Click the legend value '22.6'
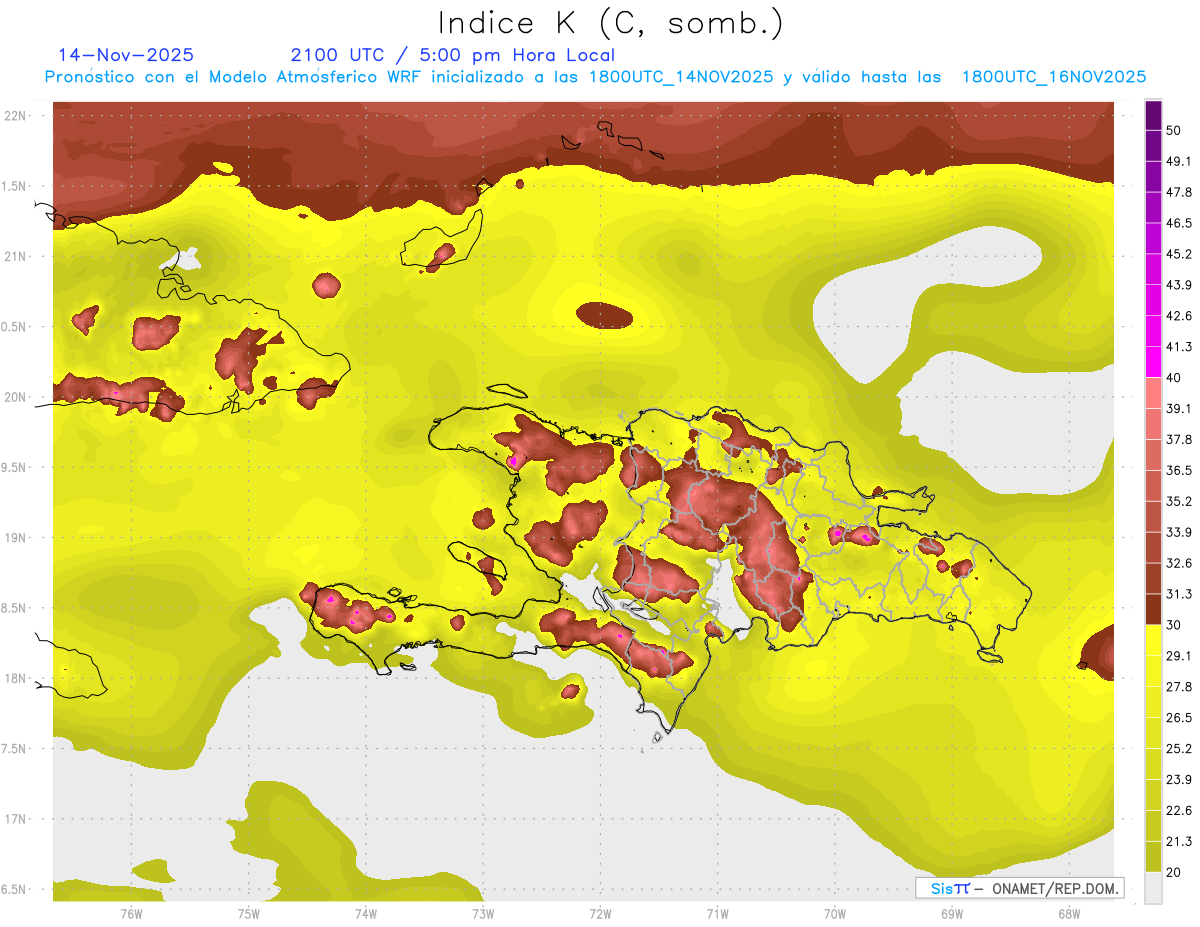This screenshot has width=1200, height=927. [x=1179, y=811]
